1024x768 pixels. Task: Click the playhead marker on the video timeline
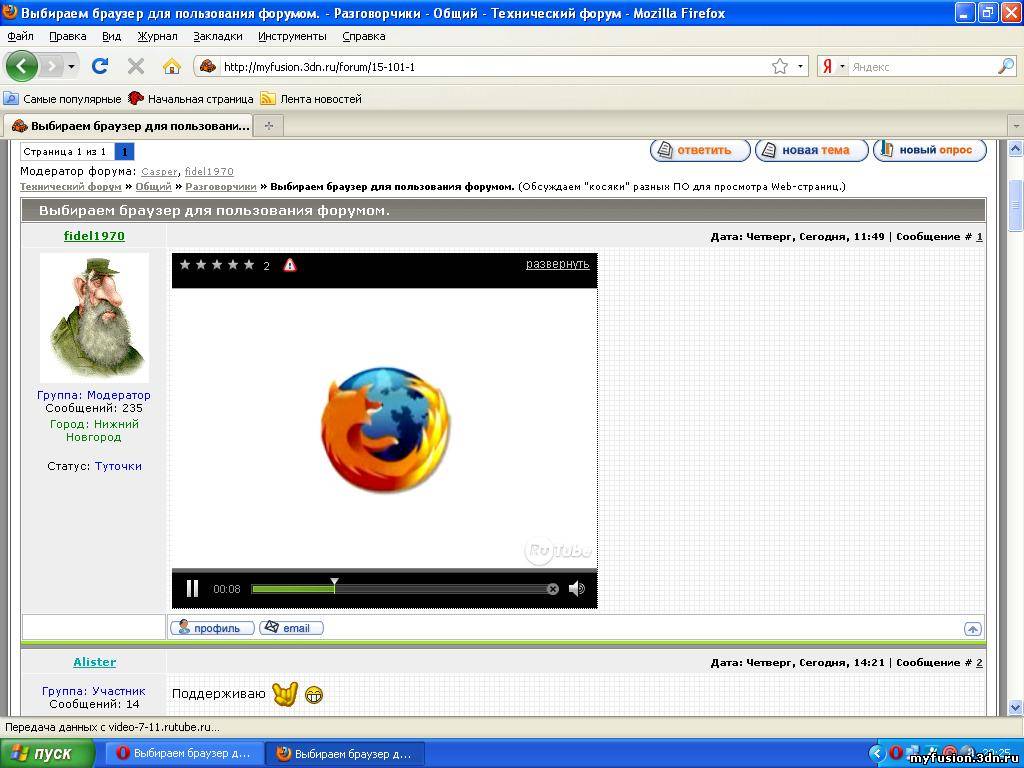[x=334, y=584]
